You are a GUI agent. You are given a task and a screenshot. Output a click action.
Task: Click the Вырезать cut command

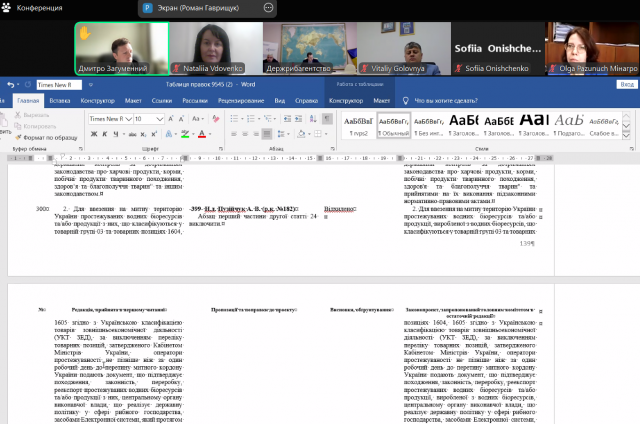[x=32, y=115]
